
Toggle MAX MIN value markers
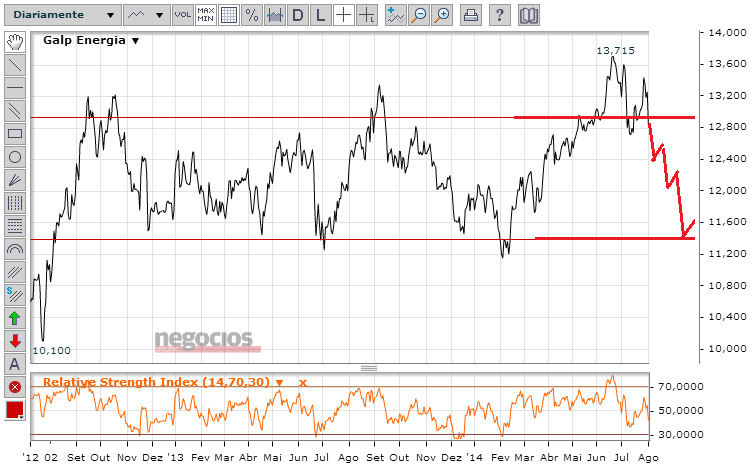tap(206, 15)
